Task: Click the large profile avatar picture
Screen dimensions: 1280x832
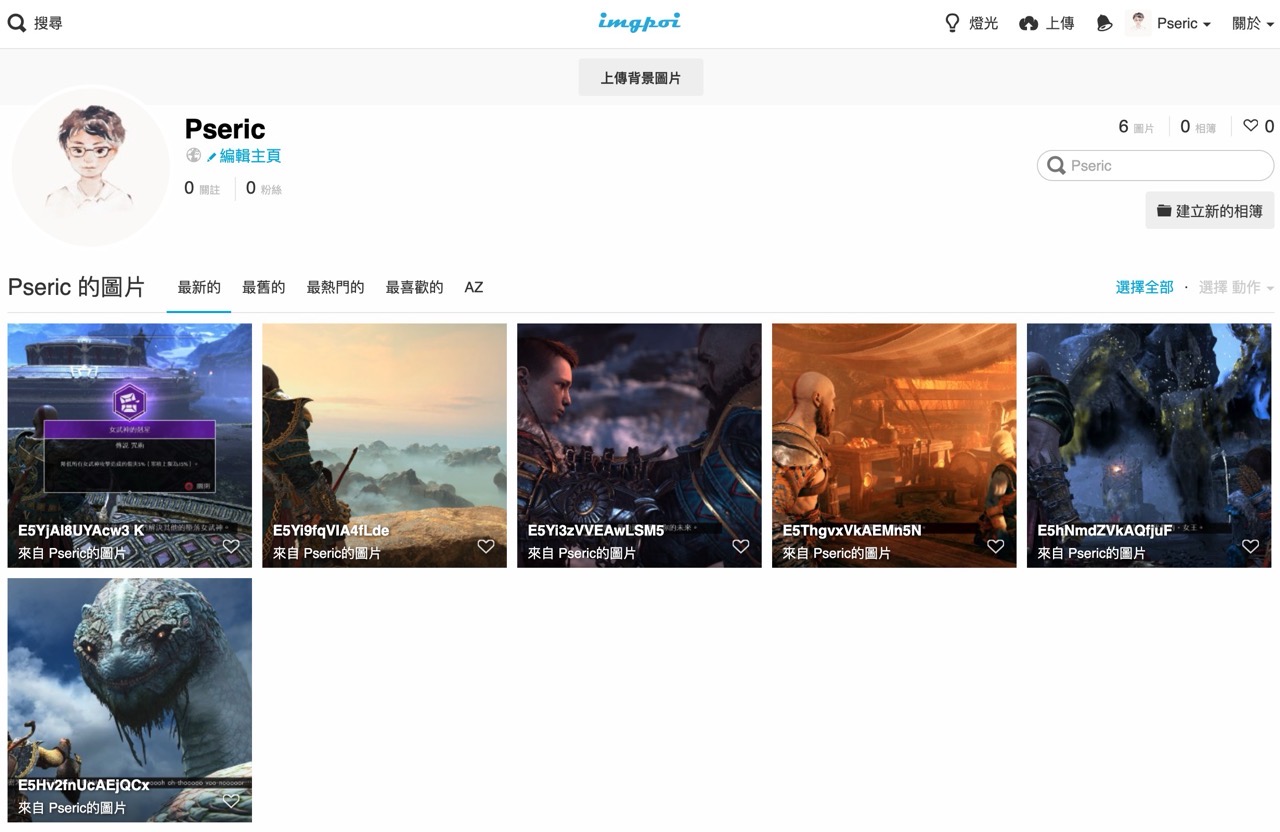Action: pyautogui.click(x=91, y=167)
